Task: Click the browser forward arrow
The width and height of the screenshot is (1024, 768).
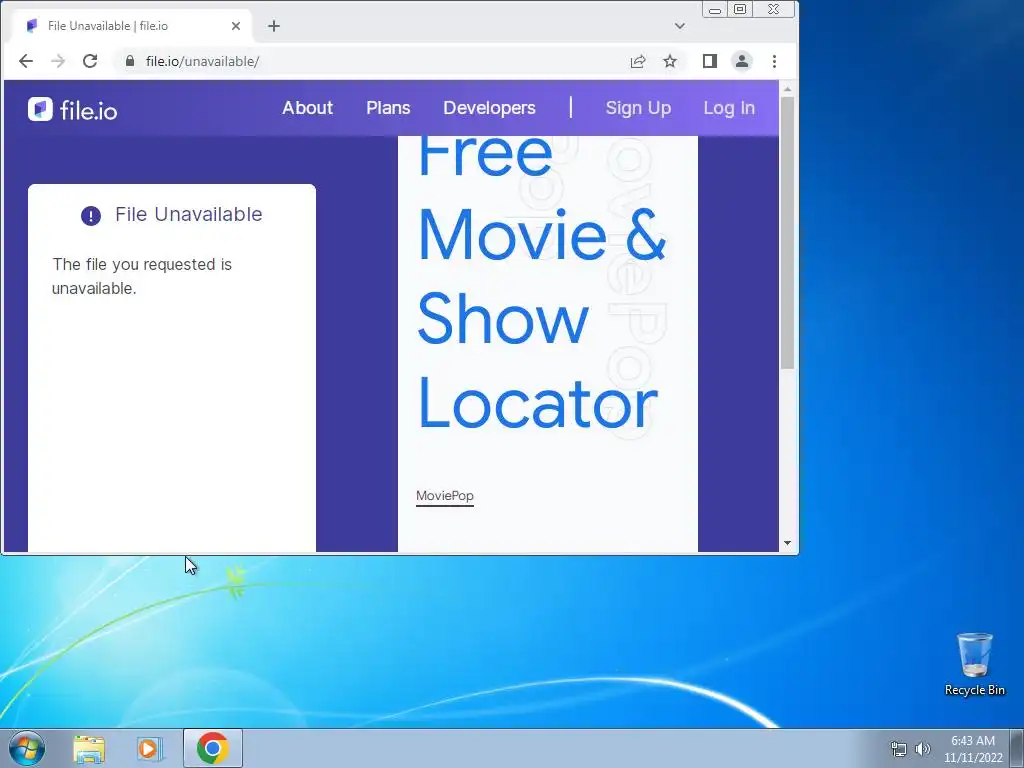Action: point(57,61)
